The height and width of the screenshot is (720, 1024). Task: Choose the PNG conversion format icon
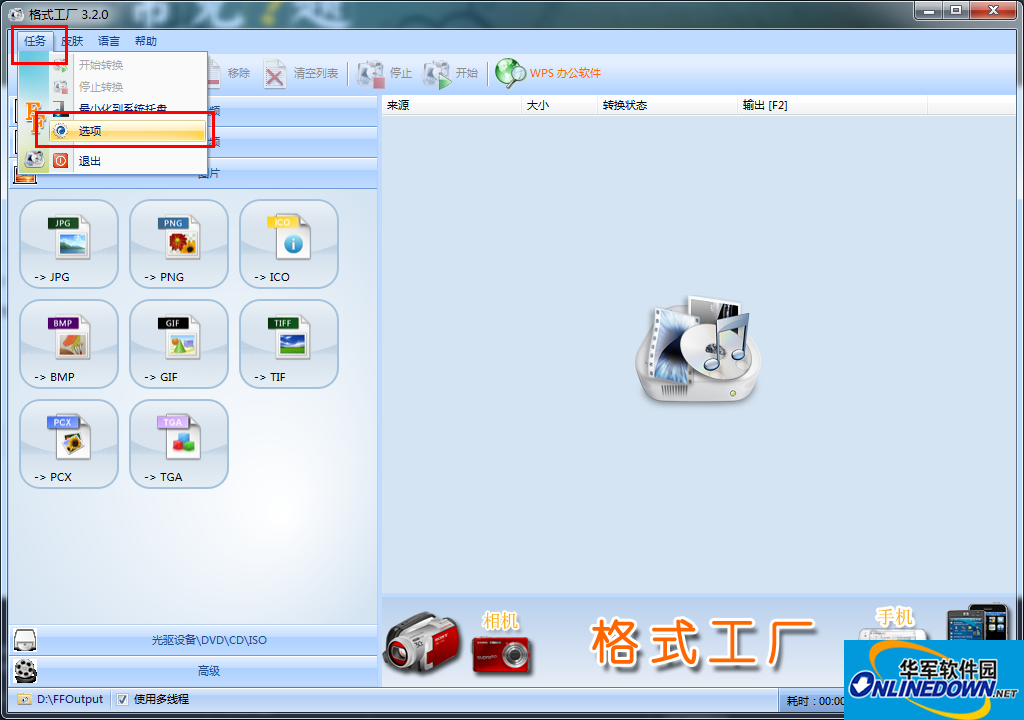coord(179,243)
